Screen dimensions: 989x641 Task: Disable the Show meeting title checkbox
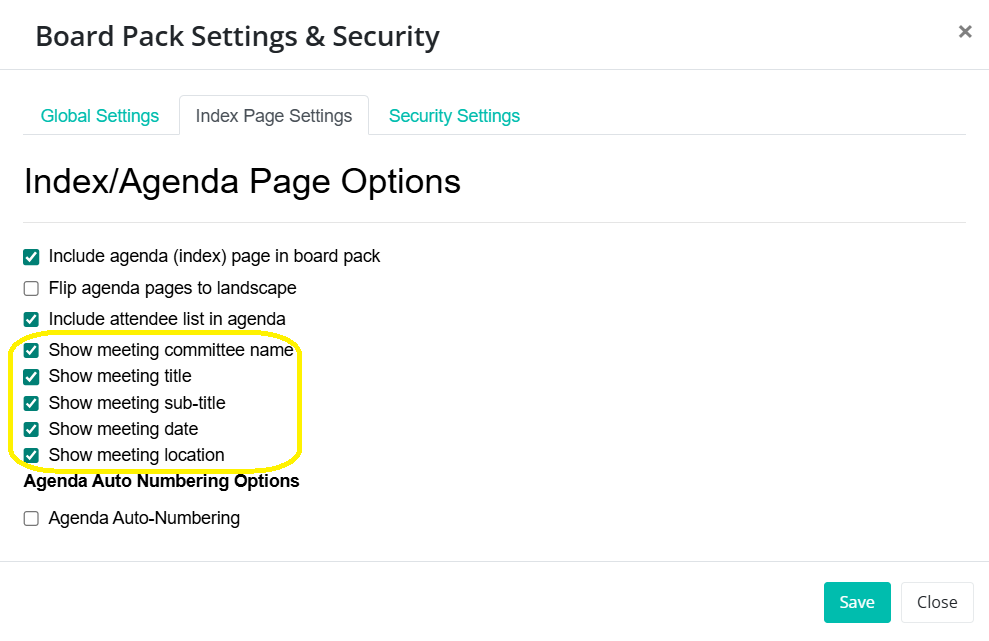(31, 377)
